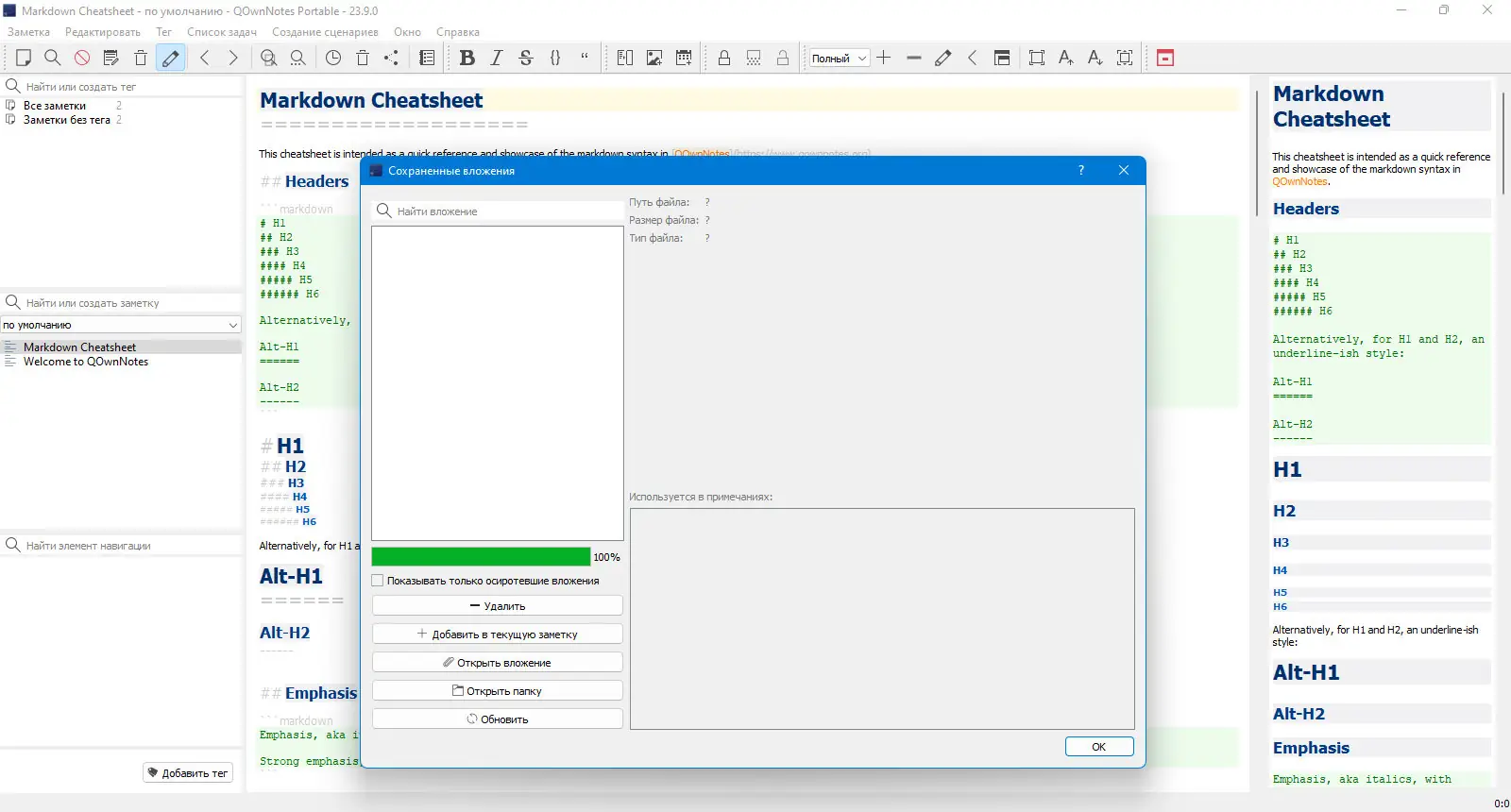Open the Справка menu
This screenshot has width=1511, height=812.
458,32
